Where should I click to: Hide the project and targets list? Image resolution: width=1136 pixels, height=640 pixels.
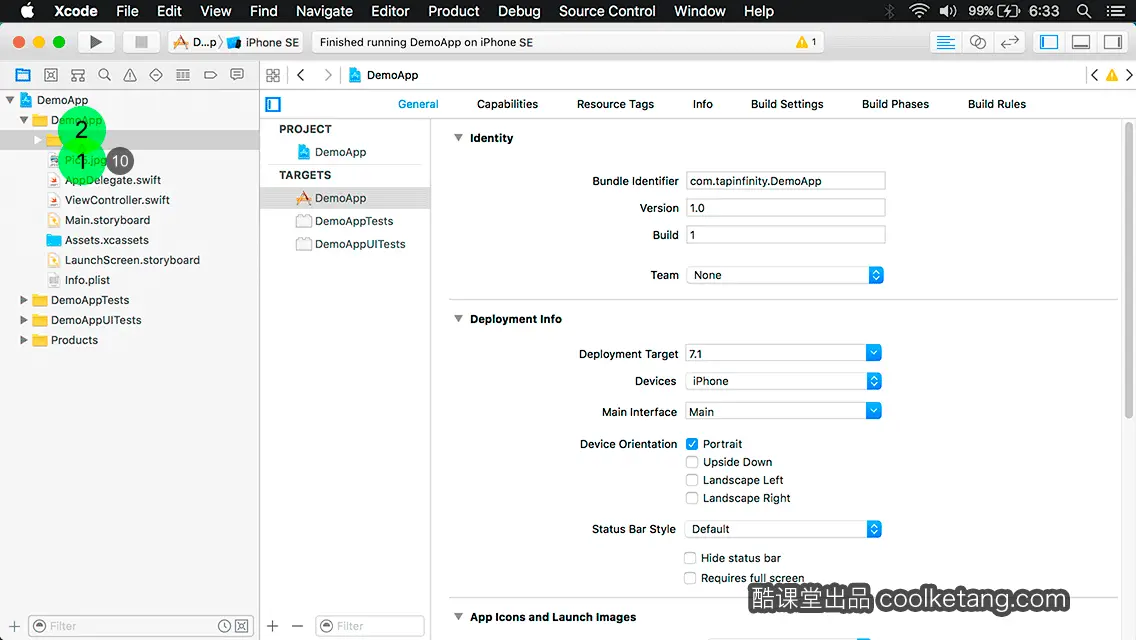273,104
